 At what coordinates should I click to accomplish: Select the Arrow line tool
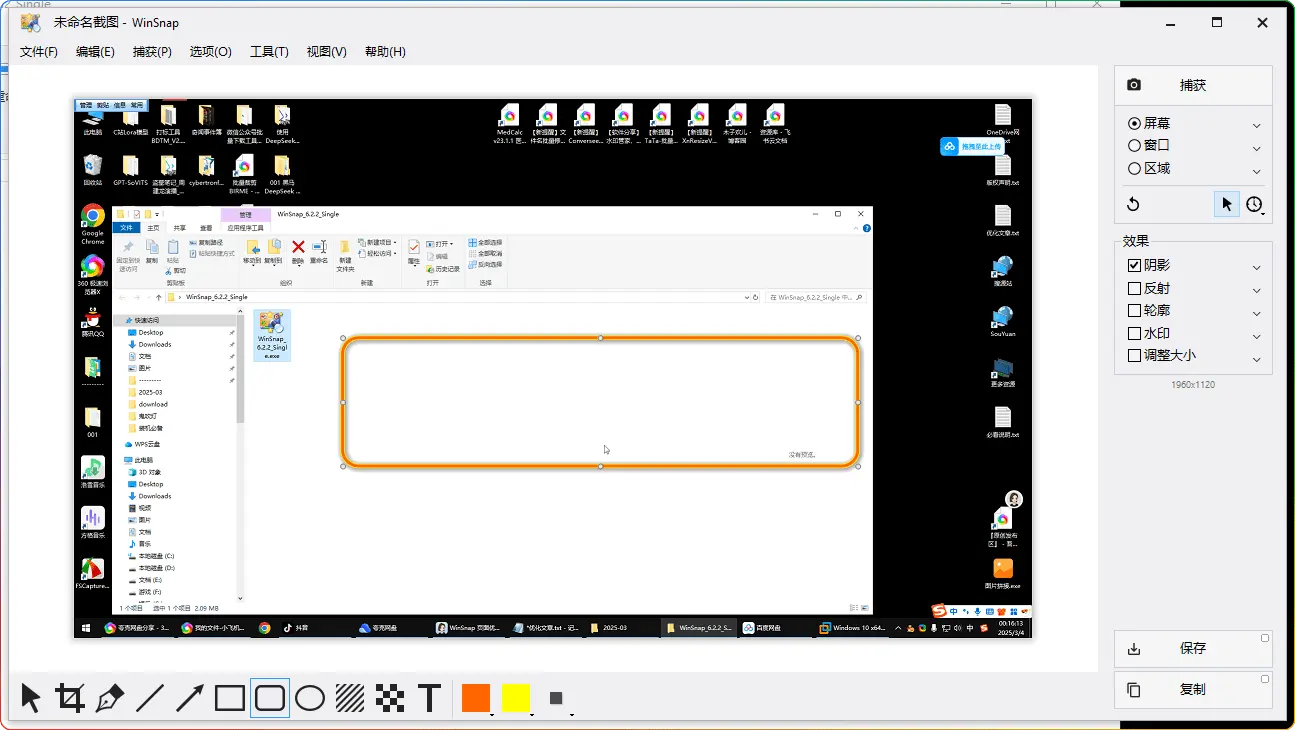tap(190, 698)
